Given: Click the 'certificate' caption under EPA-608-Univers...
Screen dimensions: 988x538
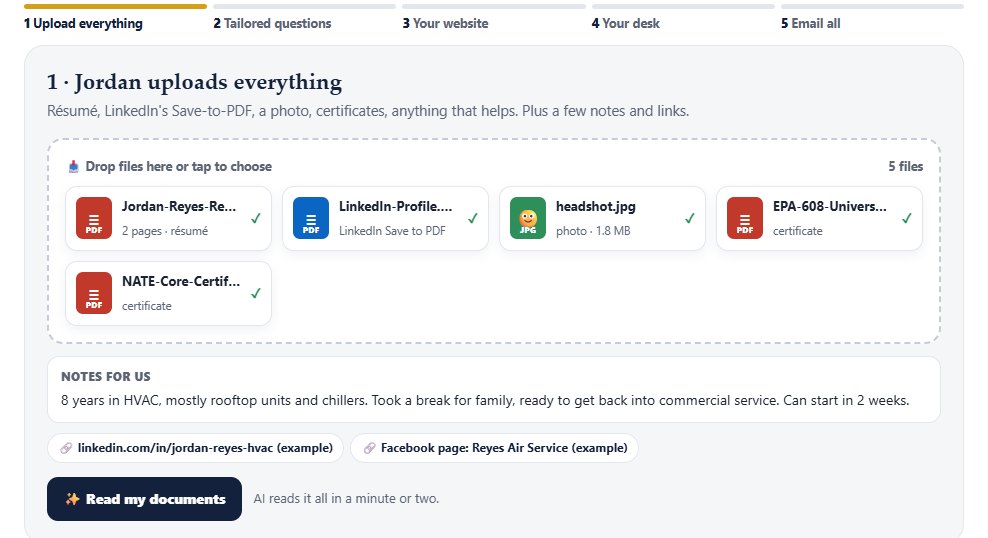Looking at the screenshot, I should coord(798,231).
